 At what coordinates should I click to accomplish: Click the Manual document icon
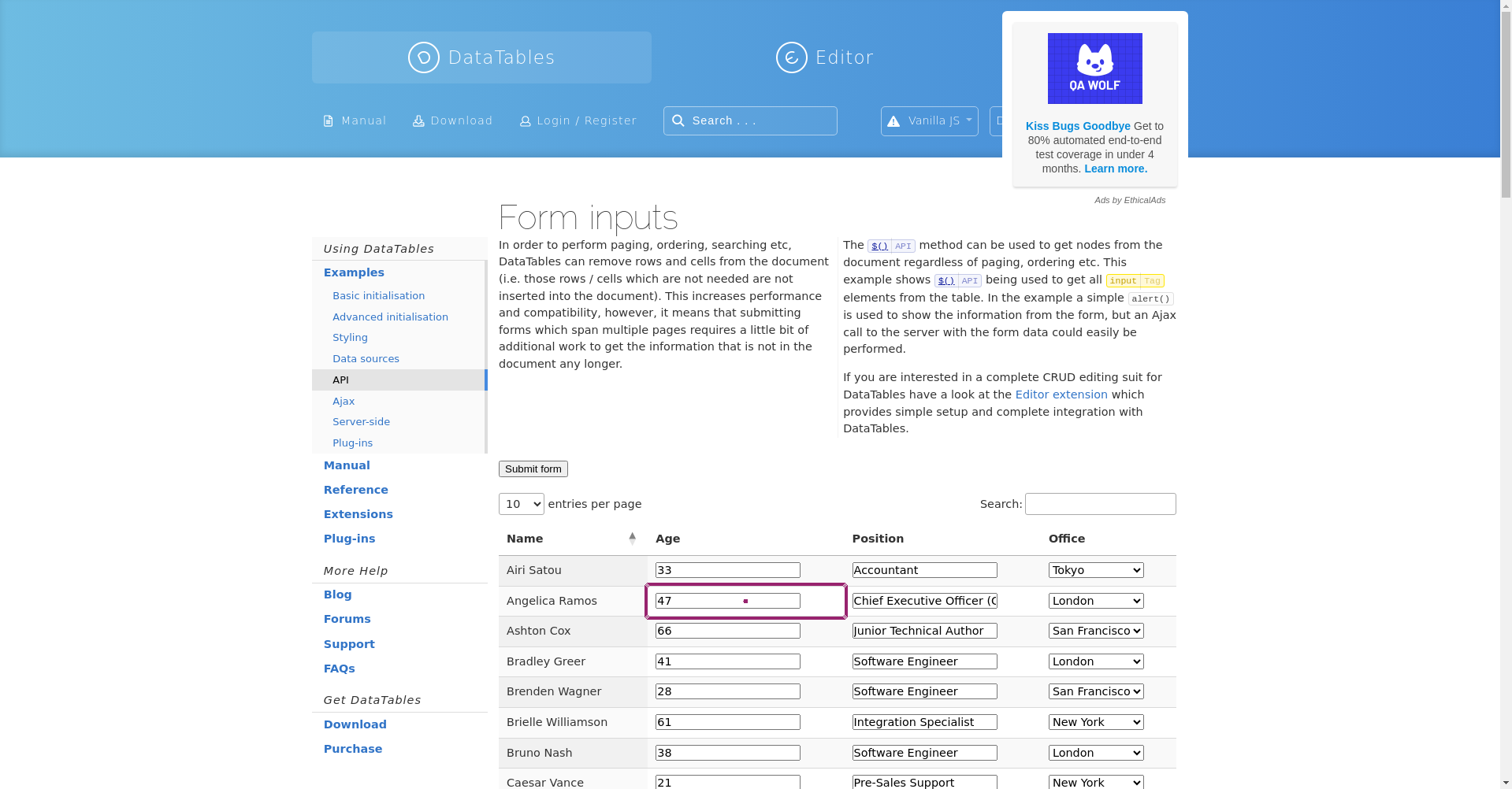pos(329,121)
